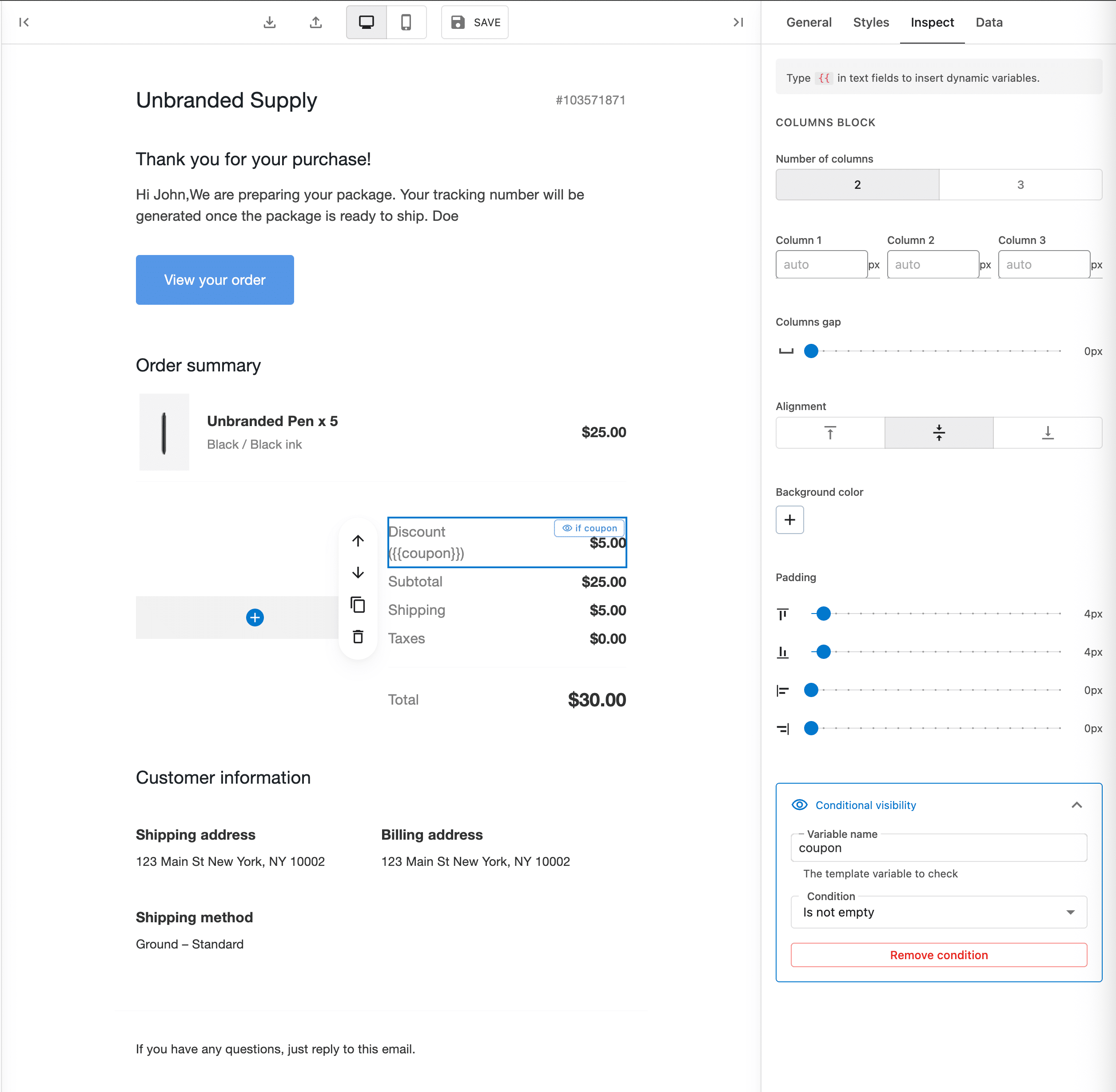Open the Data tab

(x=988, y=22)
